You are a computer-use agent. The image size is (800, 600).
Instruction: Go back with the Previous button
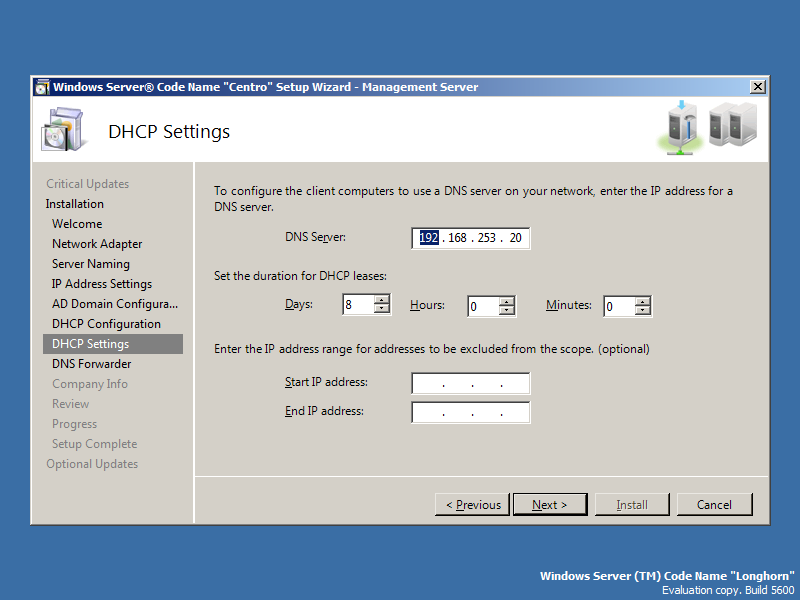click(472, 505)
